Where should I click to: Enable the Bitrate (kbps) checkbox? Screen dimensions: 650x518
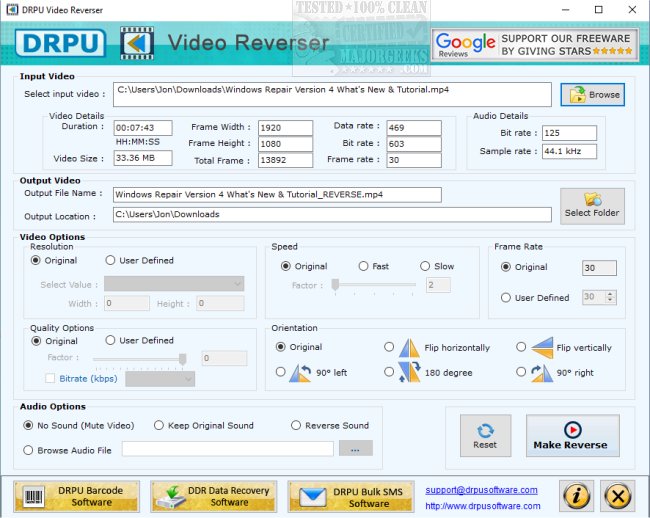(x=50, y=378)
